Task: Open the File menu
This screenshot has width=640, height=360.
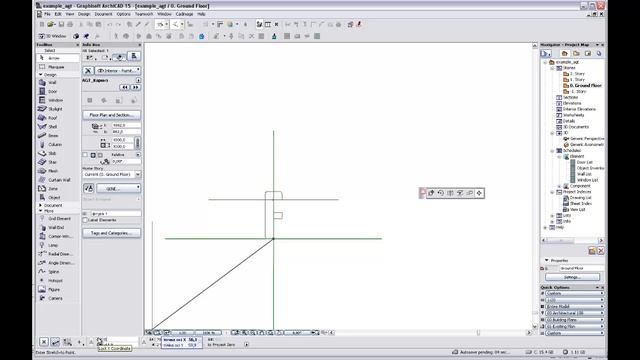Action: click(47, 14)
